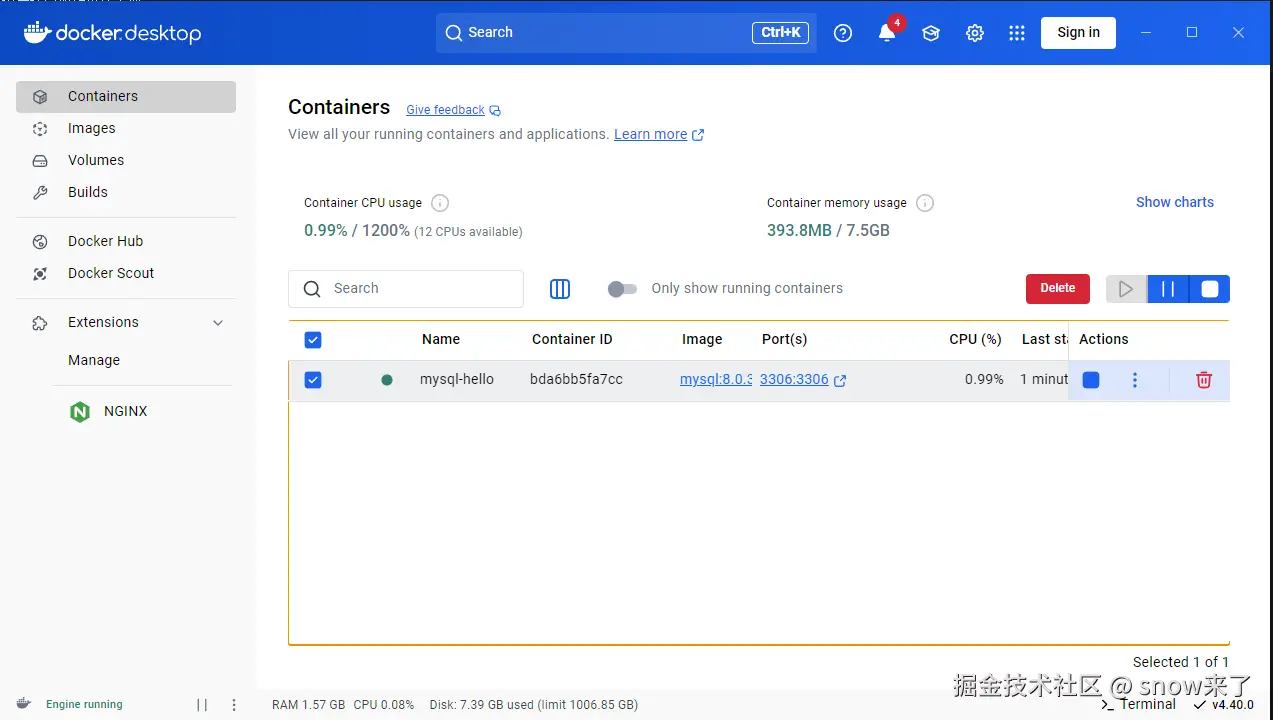This screenshot has width=1273, height=720.
Task: Pause selected containers with toolbar pause button
Action: click(1168, 289)
